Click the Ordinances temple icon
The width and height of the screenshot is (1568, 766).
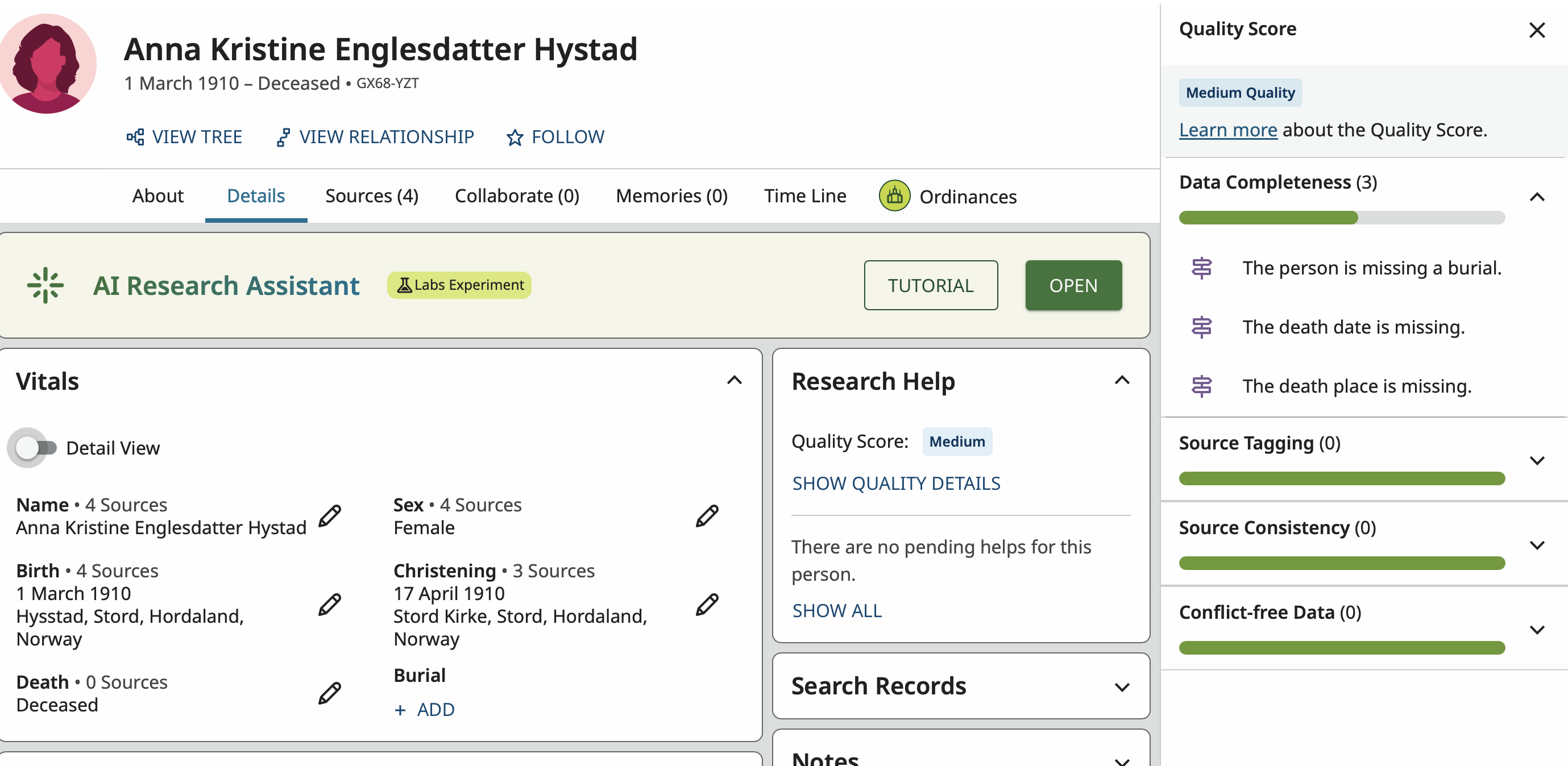pos(894,196)
